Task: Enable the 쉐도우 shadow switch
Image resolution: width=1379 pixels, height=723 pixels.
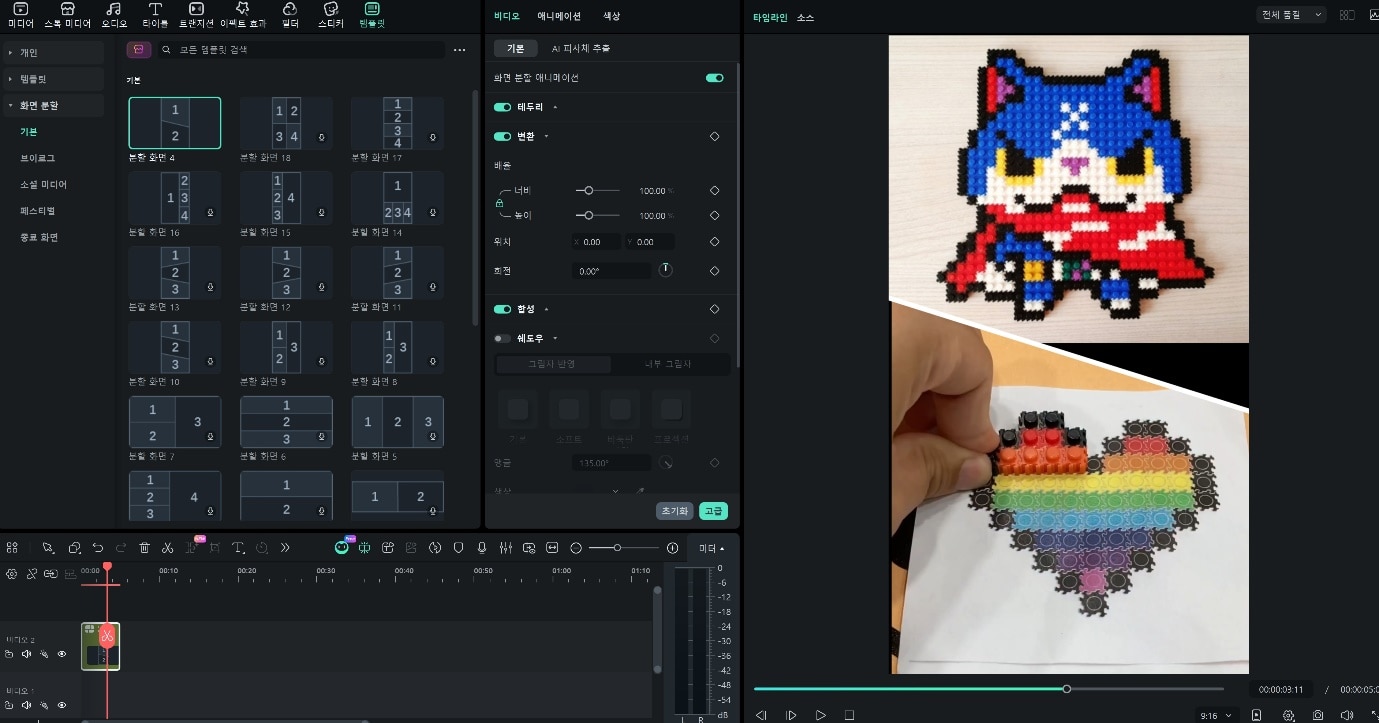Action: click(502, 338)
